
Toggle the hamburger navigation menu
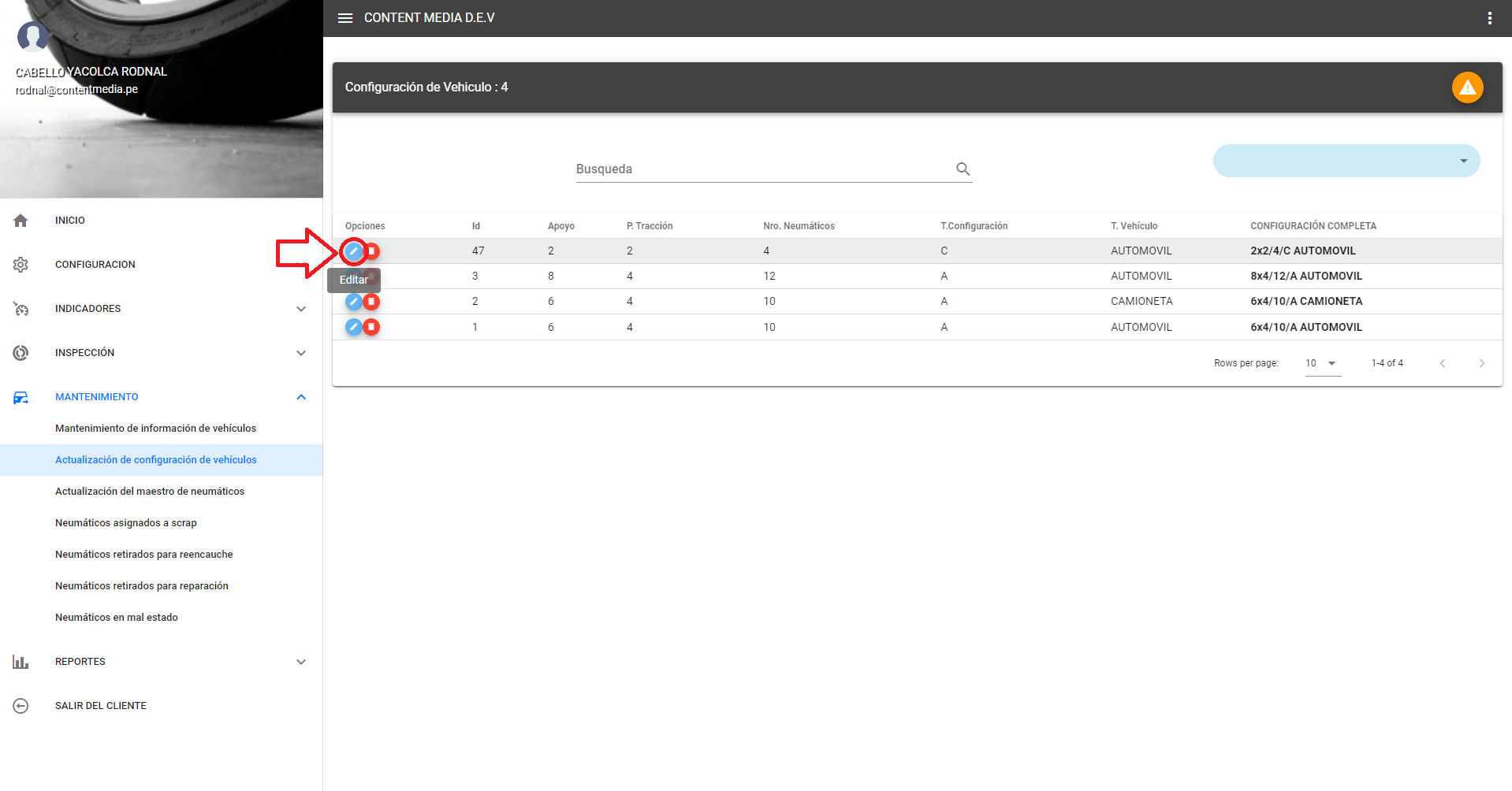[345, 18]
